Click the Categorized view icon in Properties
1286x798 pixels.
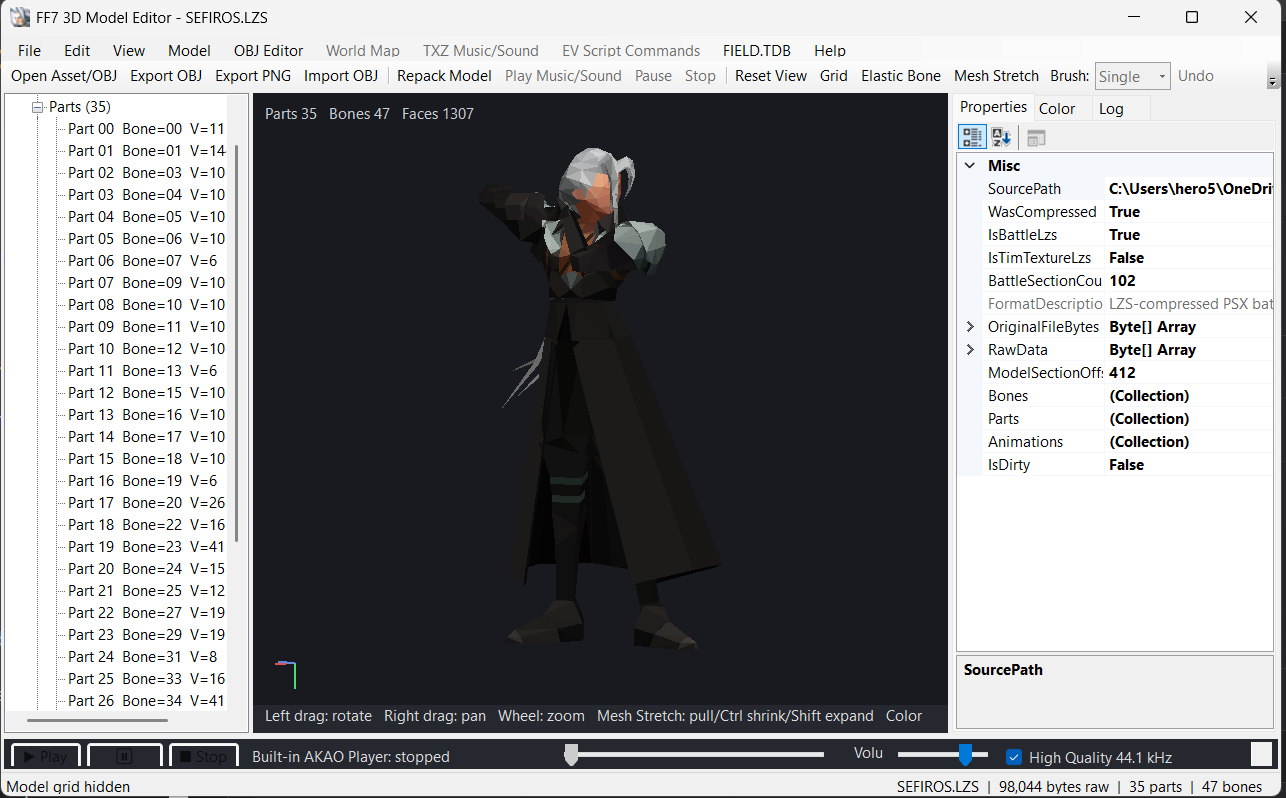[x=971, y=138]
